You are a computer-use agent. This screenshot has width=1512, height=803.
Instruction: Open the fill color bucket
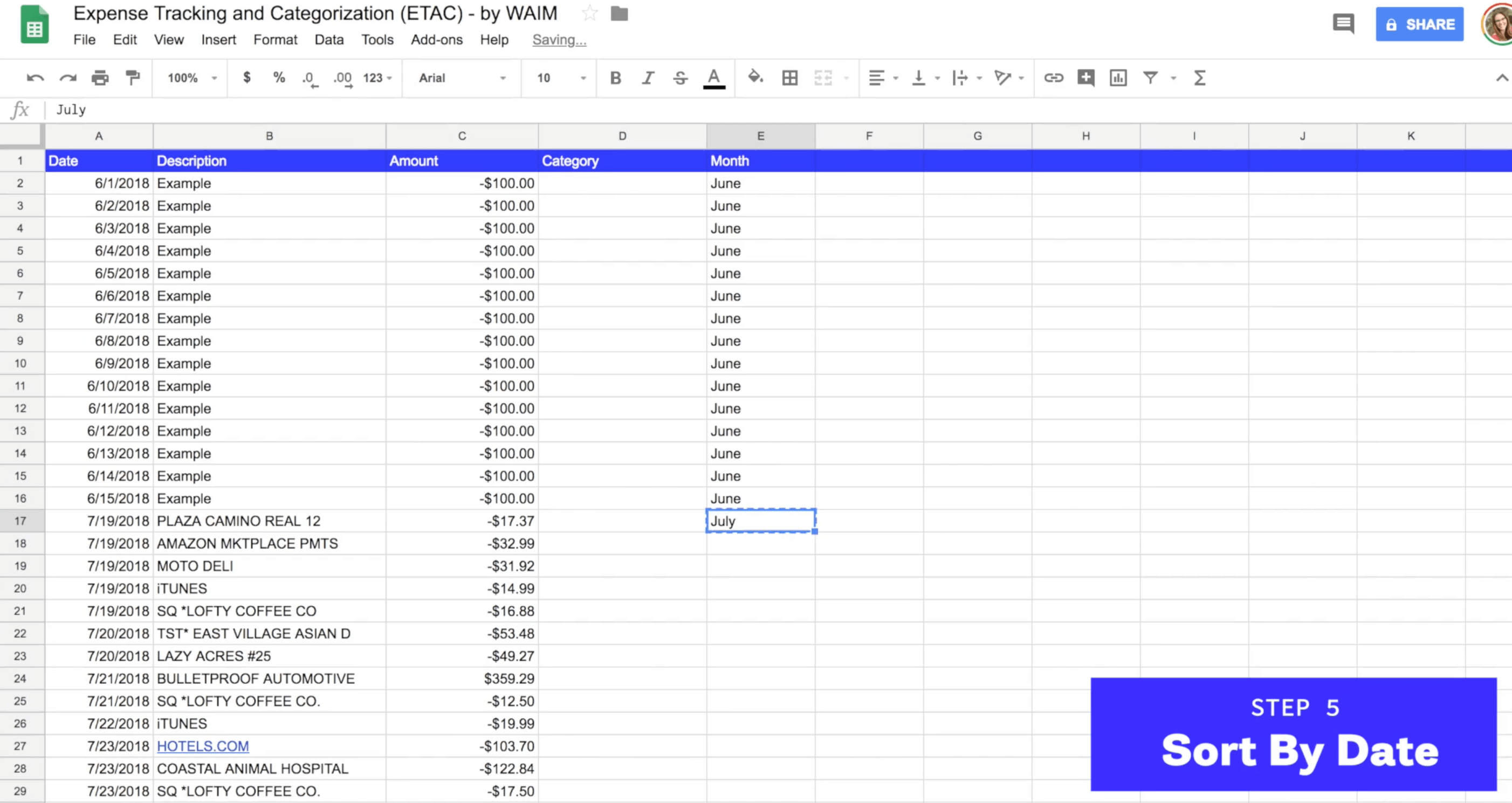point(755,78)
